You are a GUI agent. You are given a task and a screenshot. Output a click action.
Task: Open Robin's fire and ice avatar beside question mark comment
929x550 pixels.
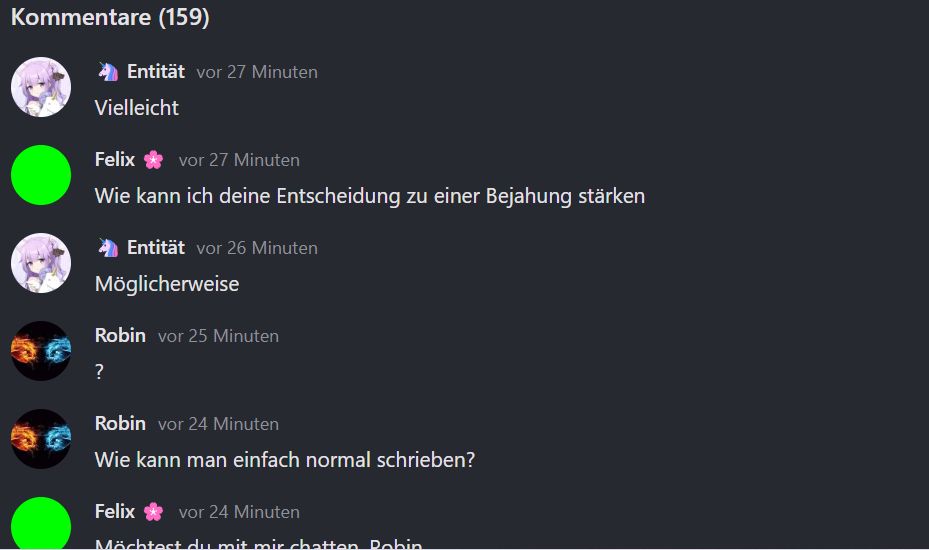tap(41, 351)
